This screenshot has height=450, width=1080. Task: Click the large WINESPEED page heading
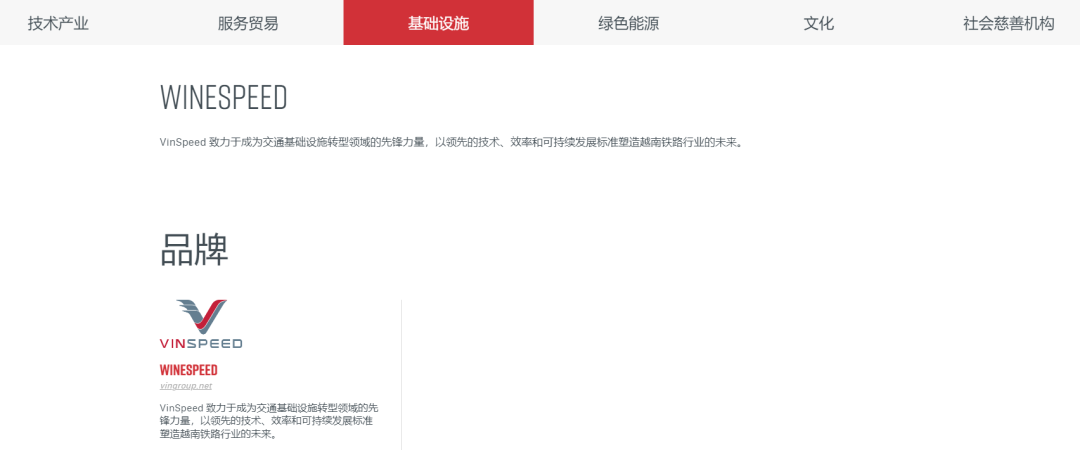(224, 98)
